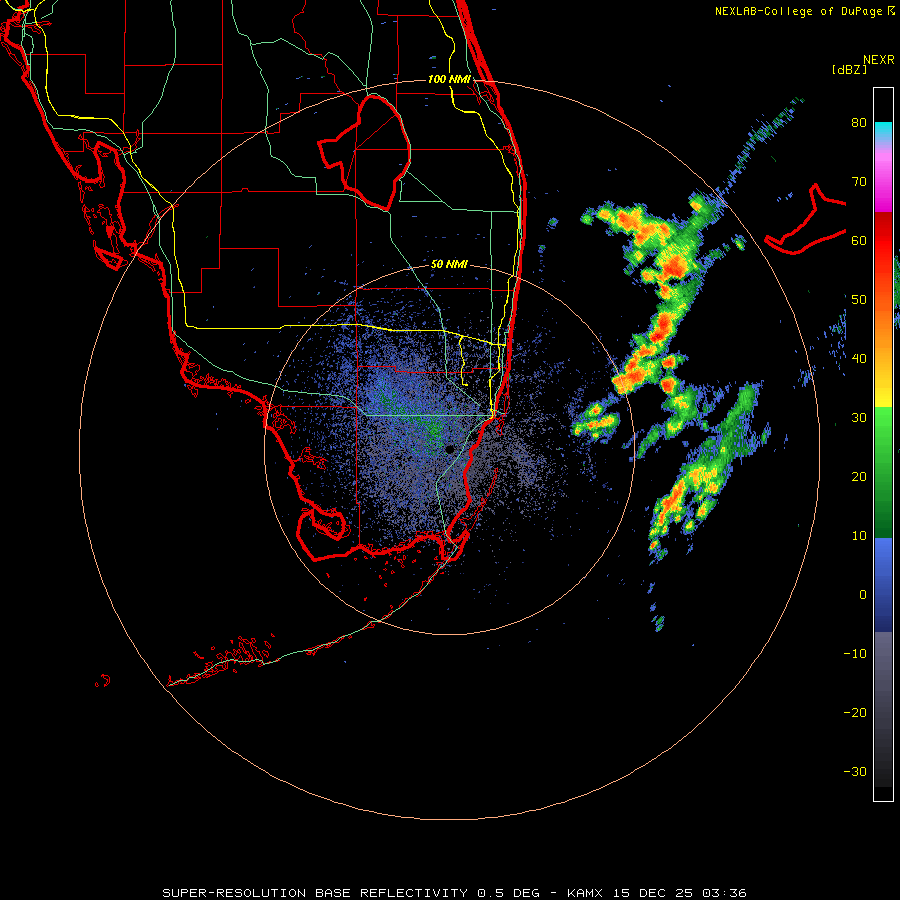Click the 60 value on the dBZ scale
The height and width of the screenshot is (900, 900).
point(859,240)
